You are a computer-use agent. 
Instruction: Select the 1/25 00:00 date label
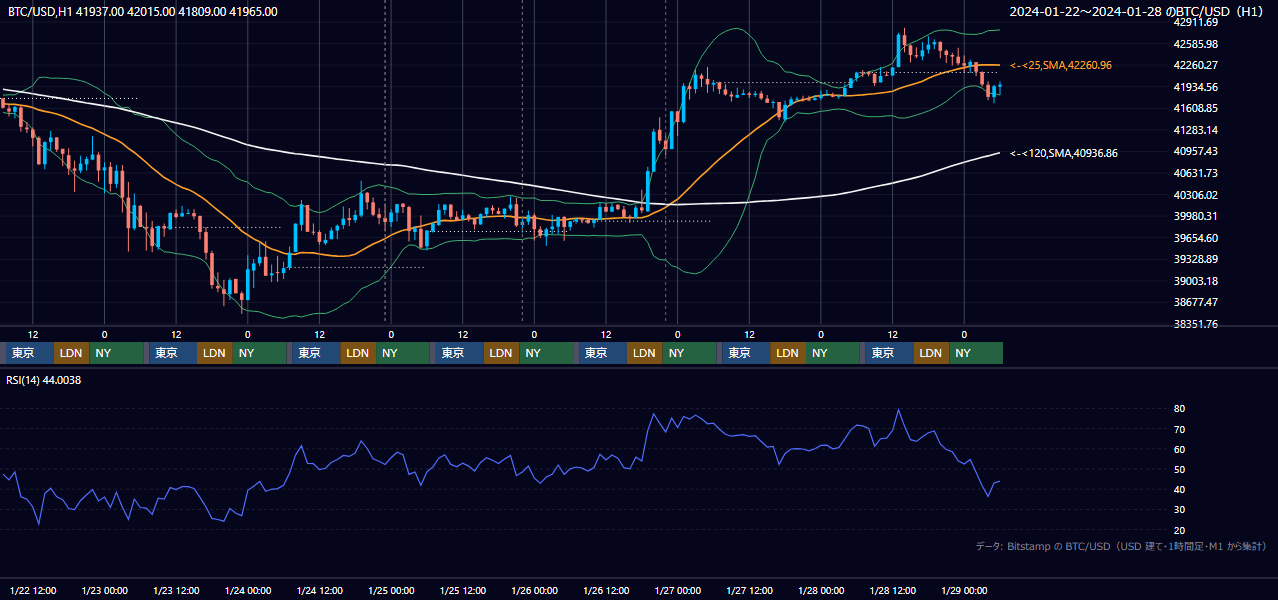(x=390, y=590)
